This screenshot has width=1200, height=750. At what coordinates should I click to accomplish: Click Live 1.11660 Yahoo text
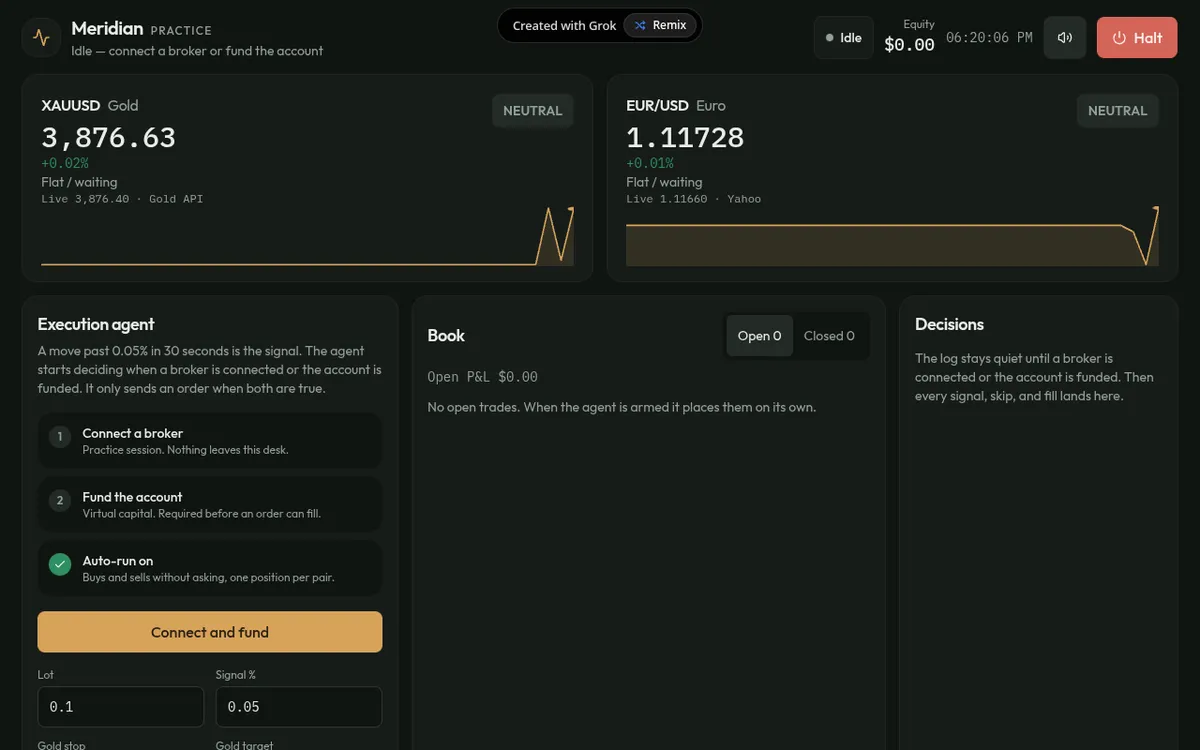click(x=693, y=199)
